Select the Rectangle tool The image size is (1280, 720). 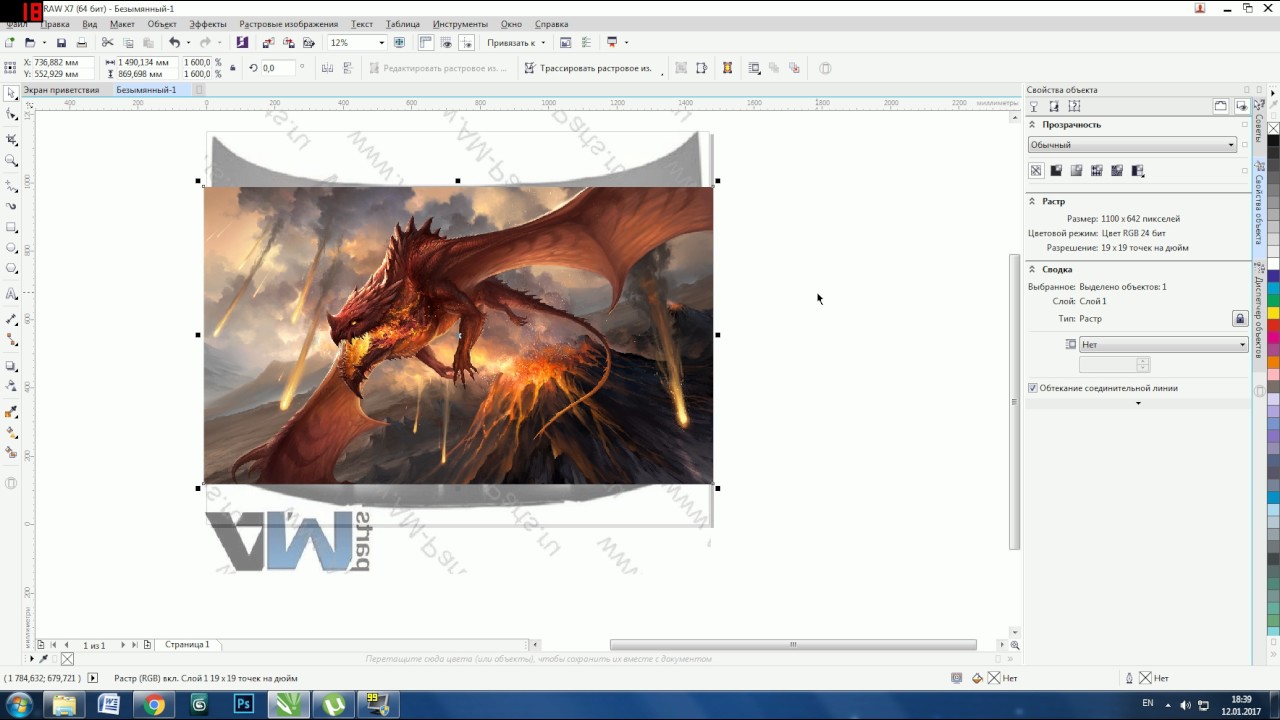[x=12, y=227]
